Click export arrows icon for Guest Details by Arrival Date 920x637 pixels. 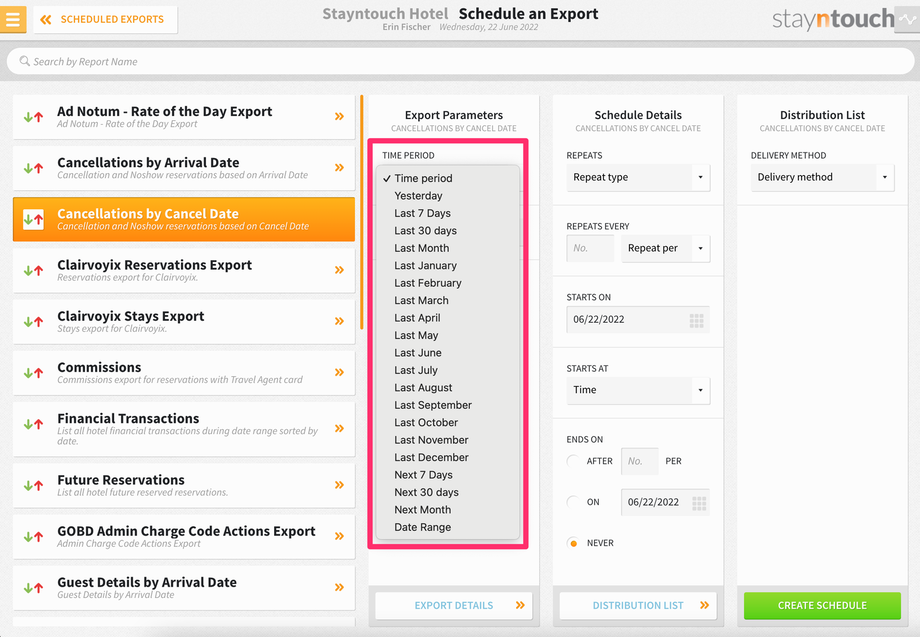(33, 587)
